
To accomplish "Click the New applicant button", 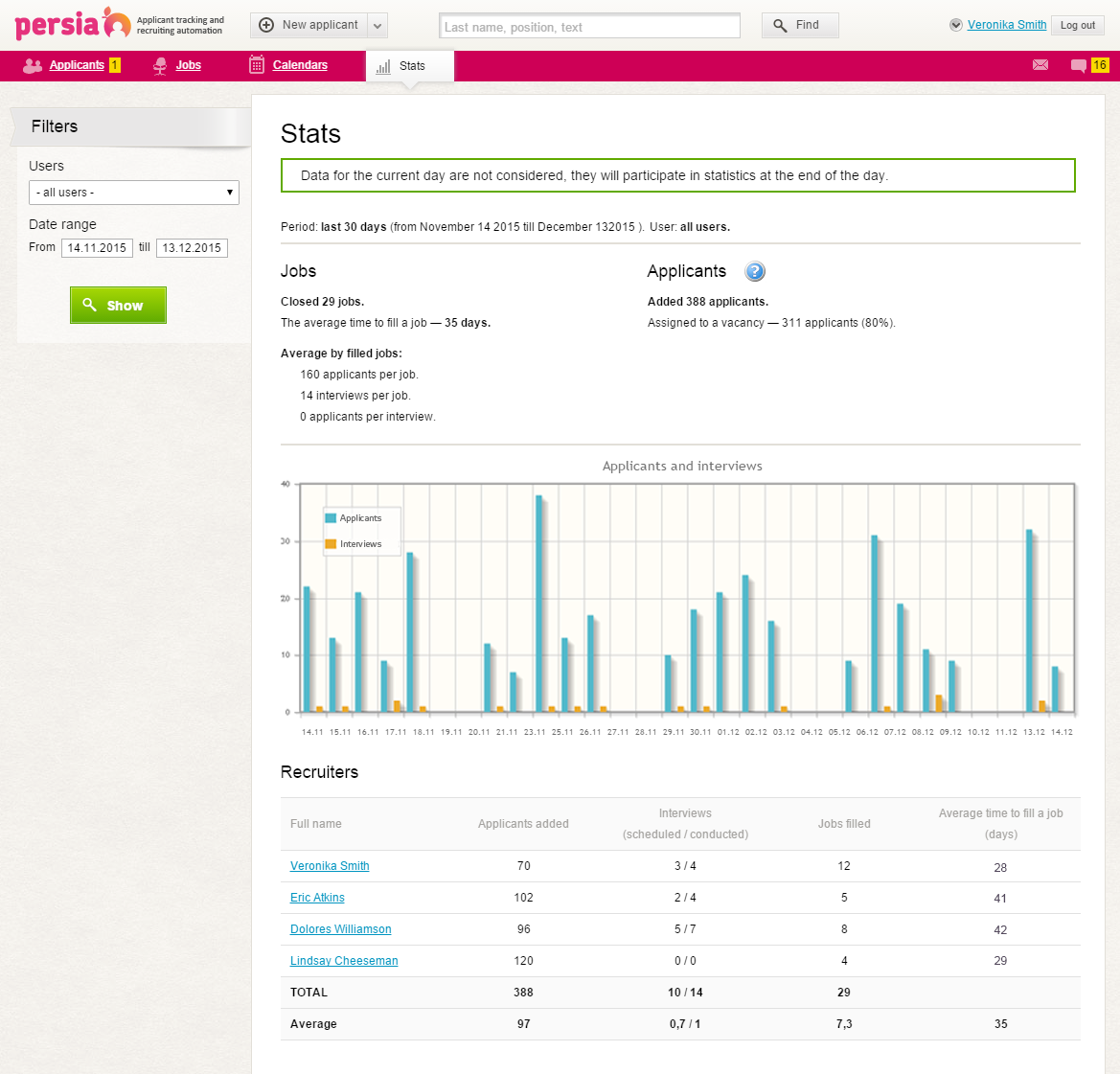I will 309,26.
